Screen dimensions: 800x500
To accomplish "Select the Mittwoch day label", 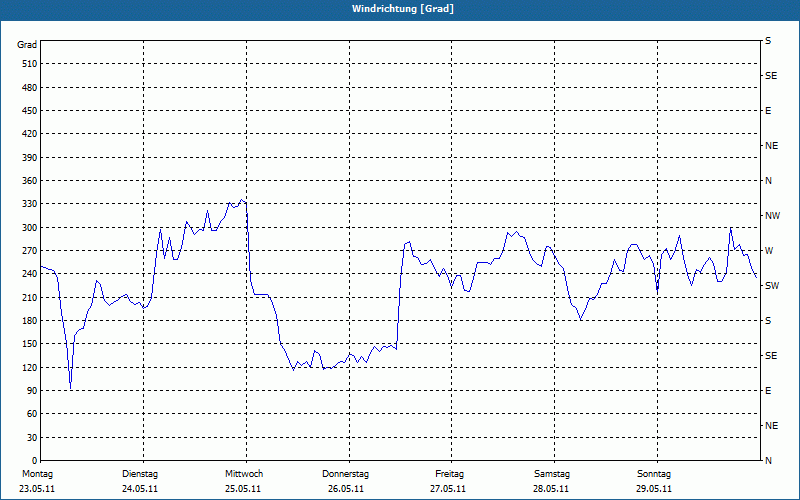I will point(244,474).
